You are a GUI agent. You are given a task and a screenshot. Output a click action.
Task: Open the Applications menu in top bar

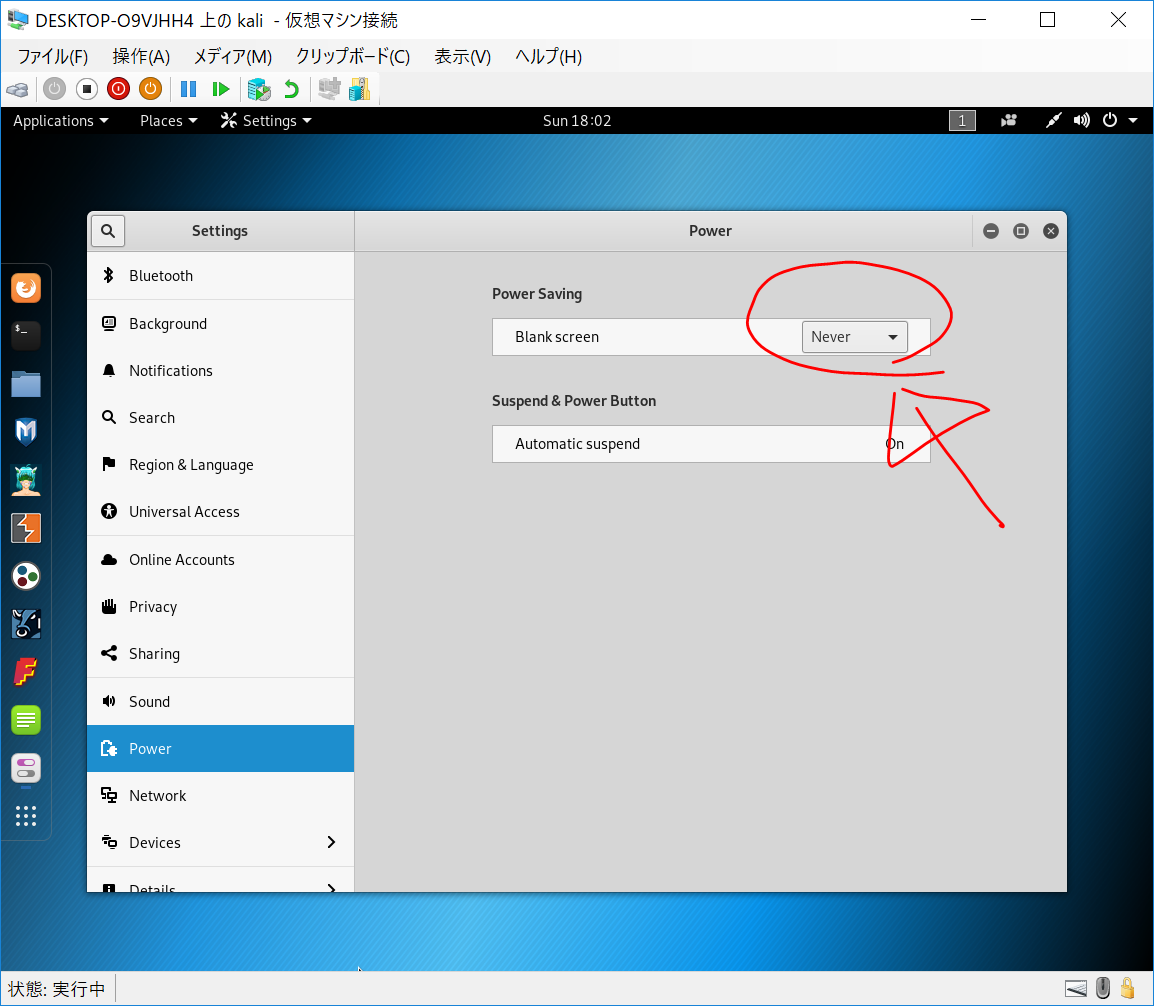point(61,121)
